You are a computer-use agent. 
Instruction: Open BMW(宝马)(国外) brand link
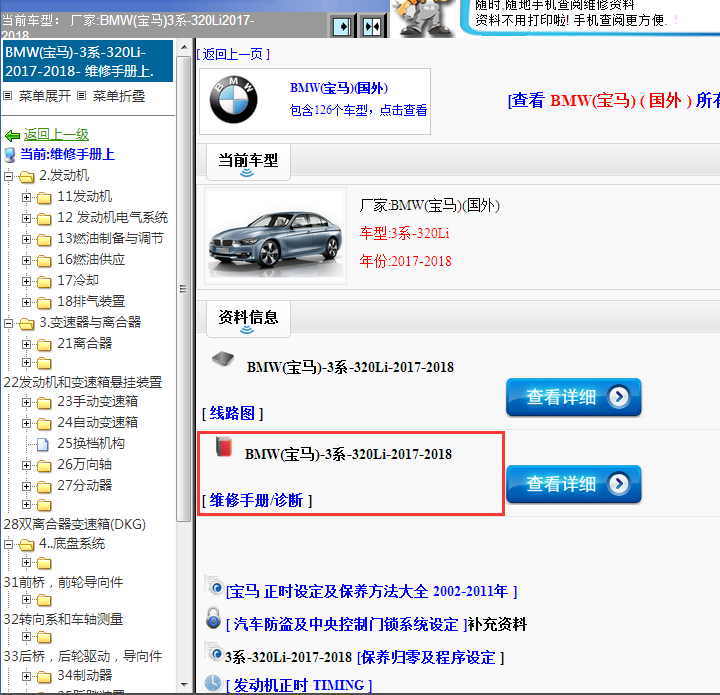click(x=339, y=88)
